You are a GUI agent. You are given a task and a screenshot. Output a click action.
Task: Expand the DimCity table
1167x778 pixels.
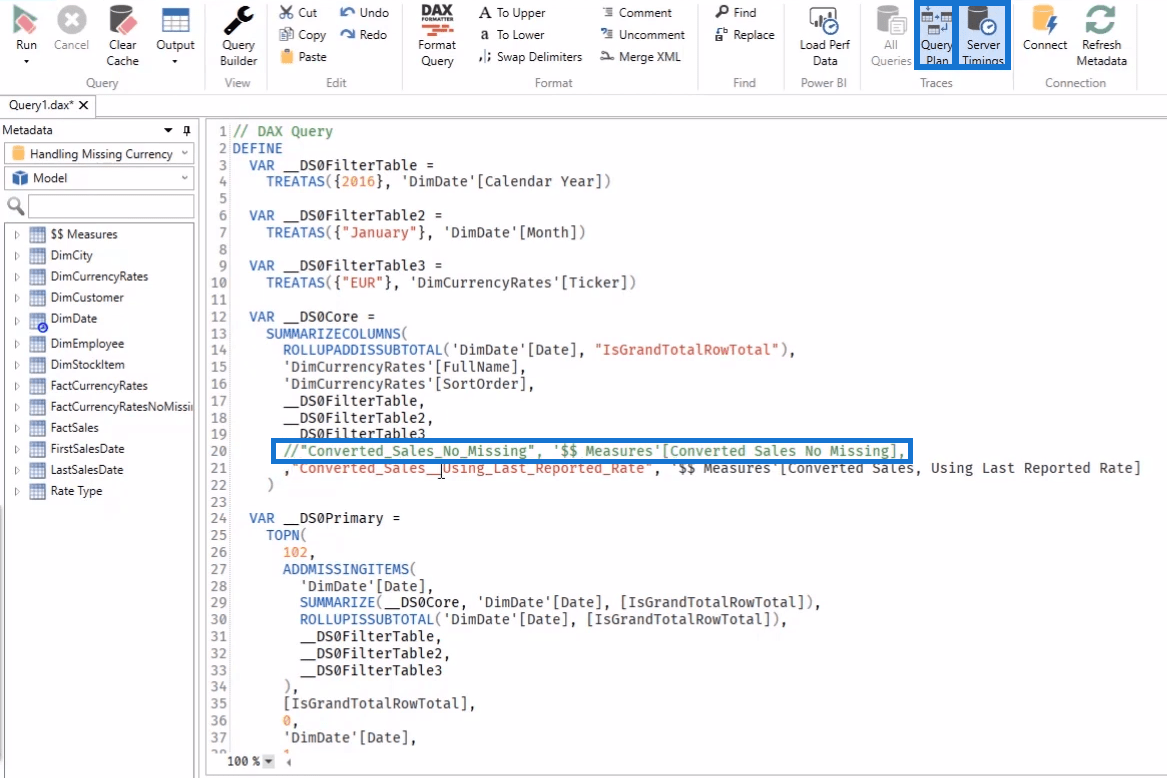(x=16, y=255)
